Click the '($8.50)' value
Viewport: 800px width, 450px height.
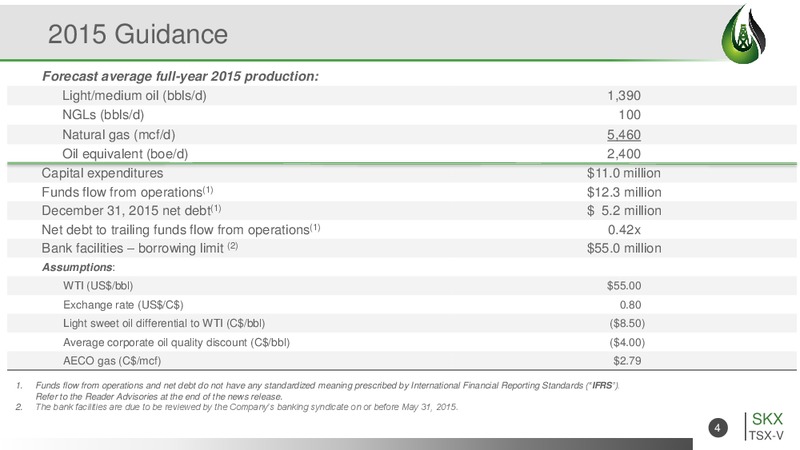tap(627, 323)
